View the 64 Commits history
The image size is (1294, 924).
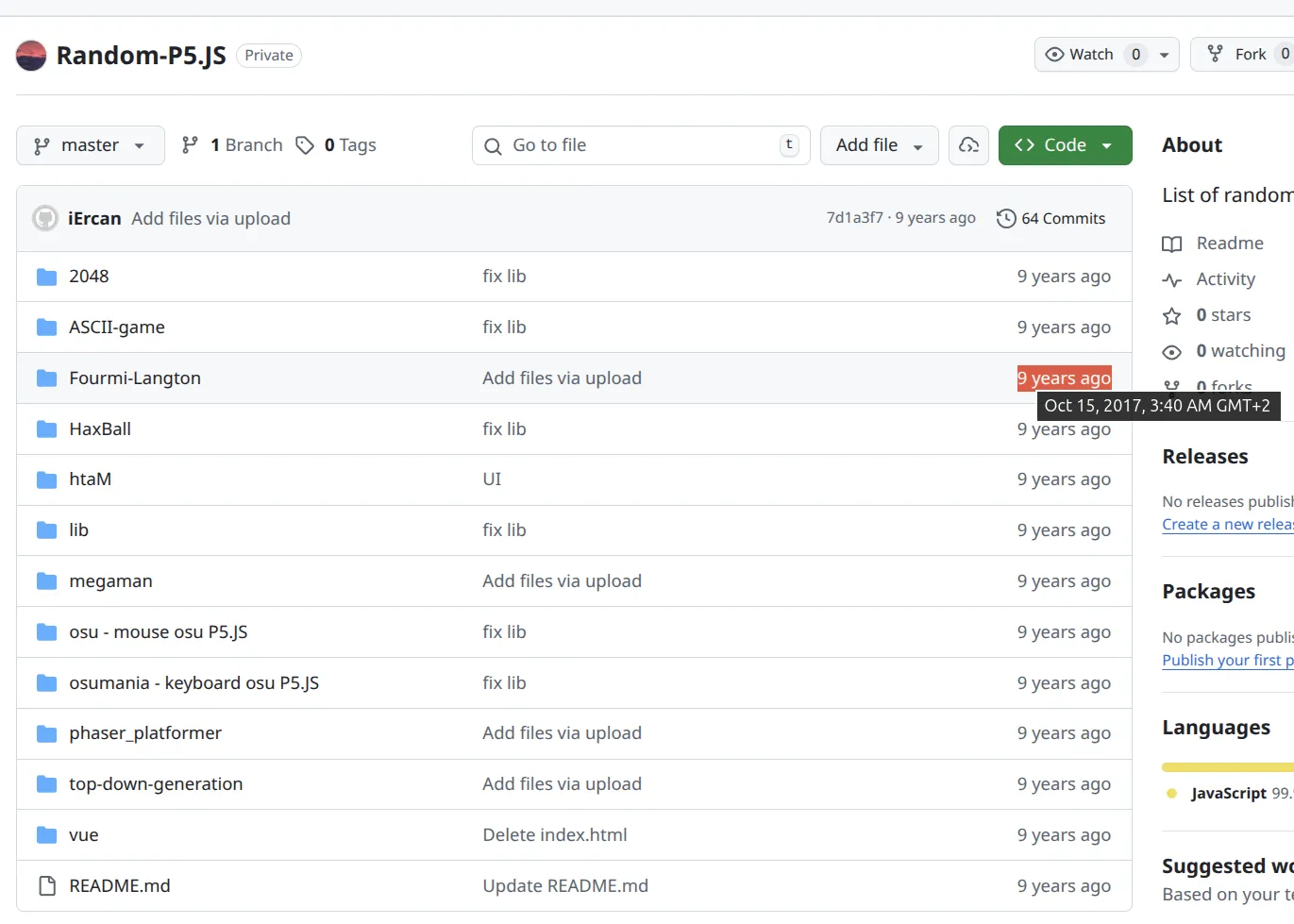pos(1051,218)
